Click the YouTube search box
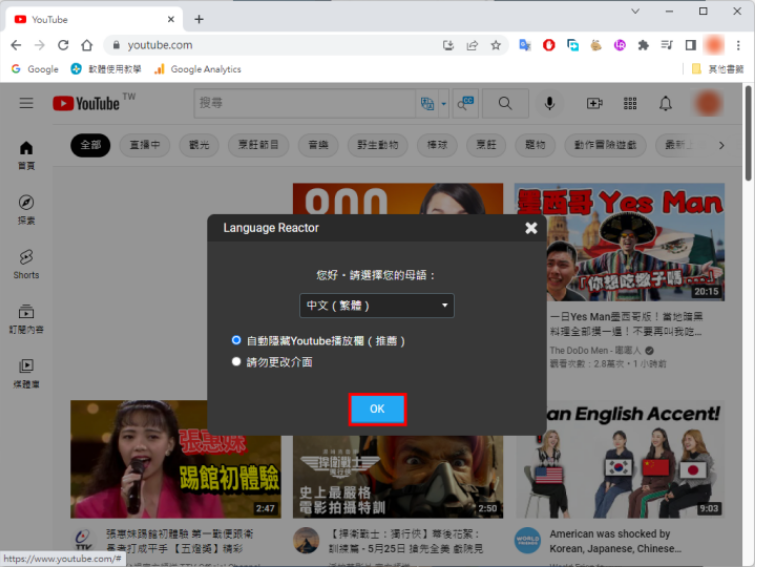757x567 pixels. click(x=305, y=103)
